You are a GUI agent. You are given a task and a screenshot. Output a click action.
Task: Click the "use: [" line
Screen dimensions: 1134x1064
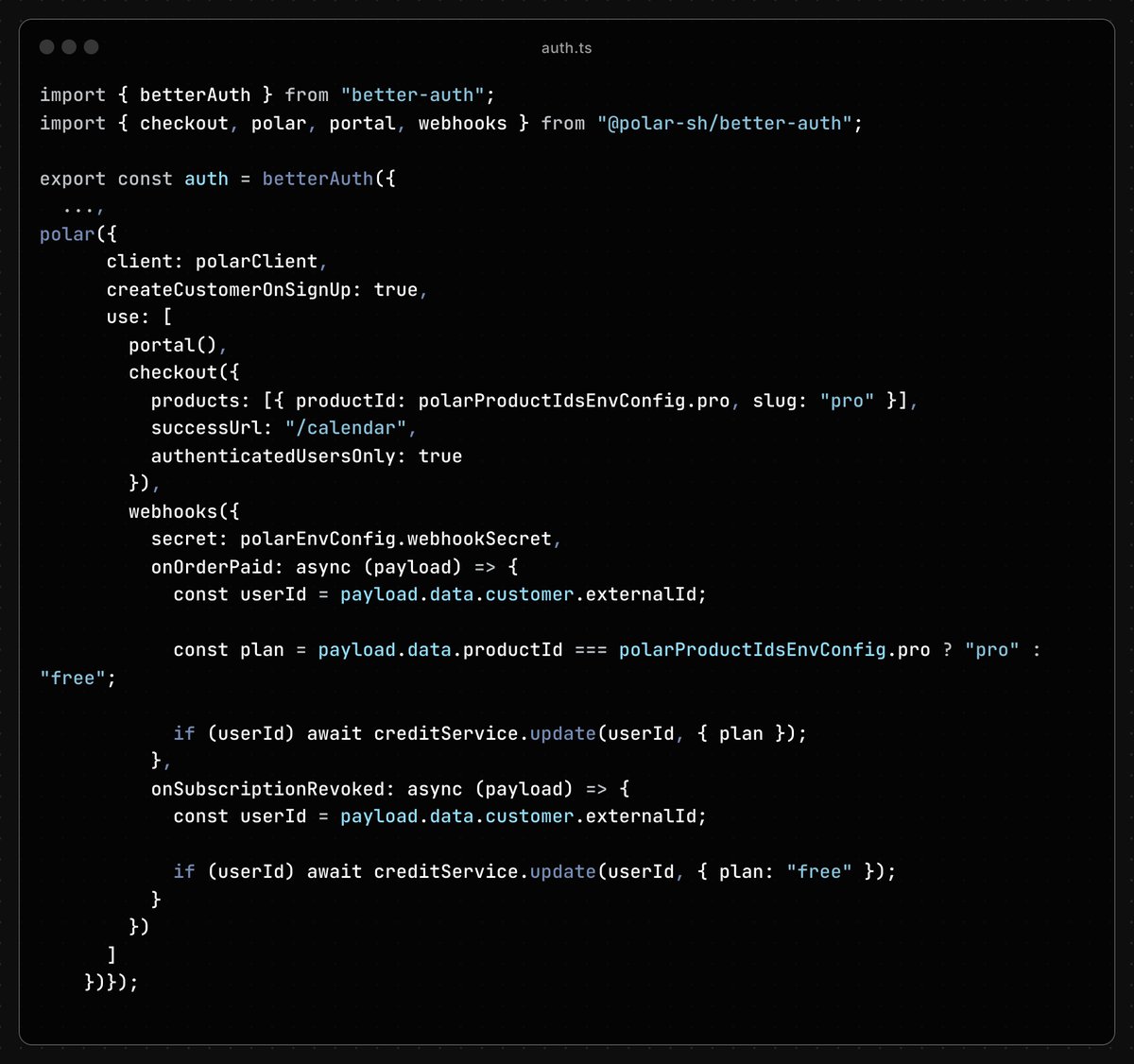click(139, 317)
